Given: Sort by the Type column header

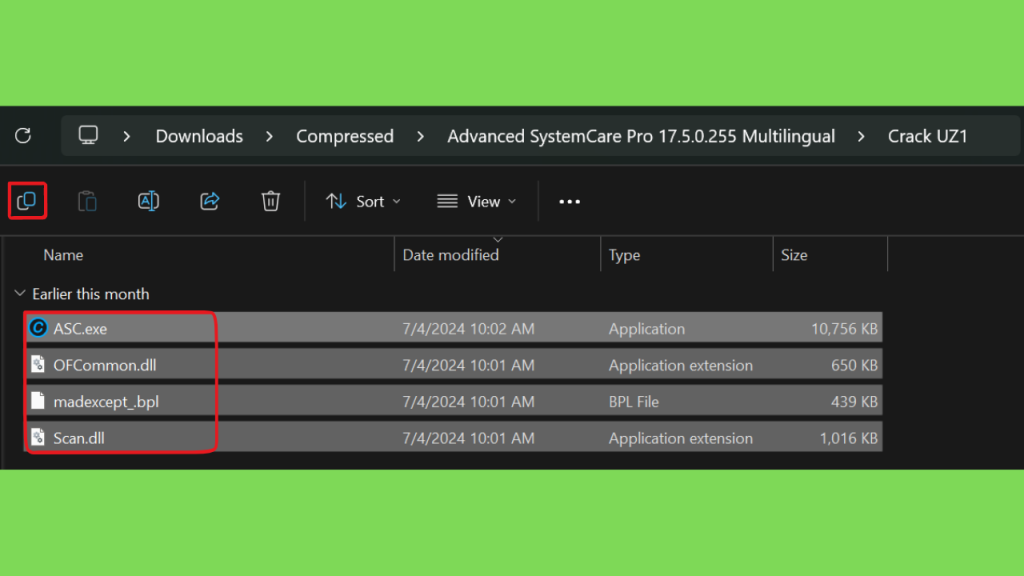Looking at the screenshot, I should coord(624,255).
